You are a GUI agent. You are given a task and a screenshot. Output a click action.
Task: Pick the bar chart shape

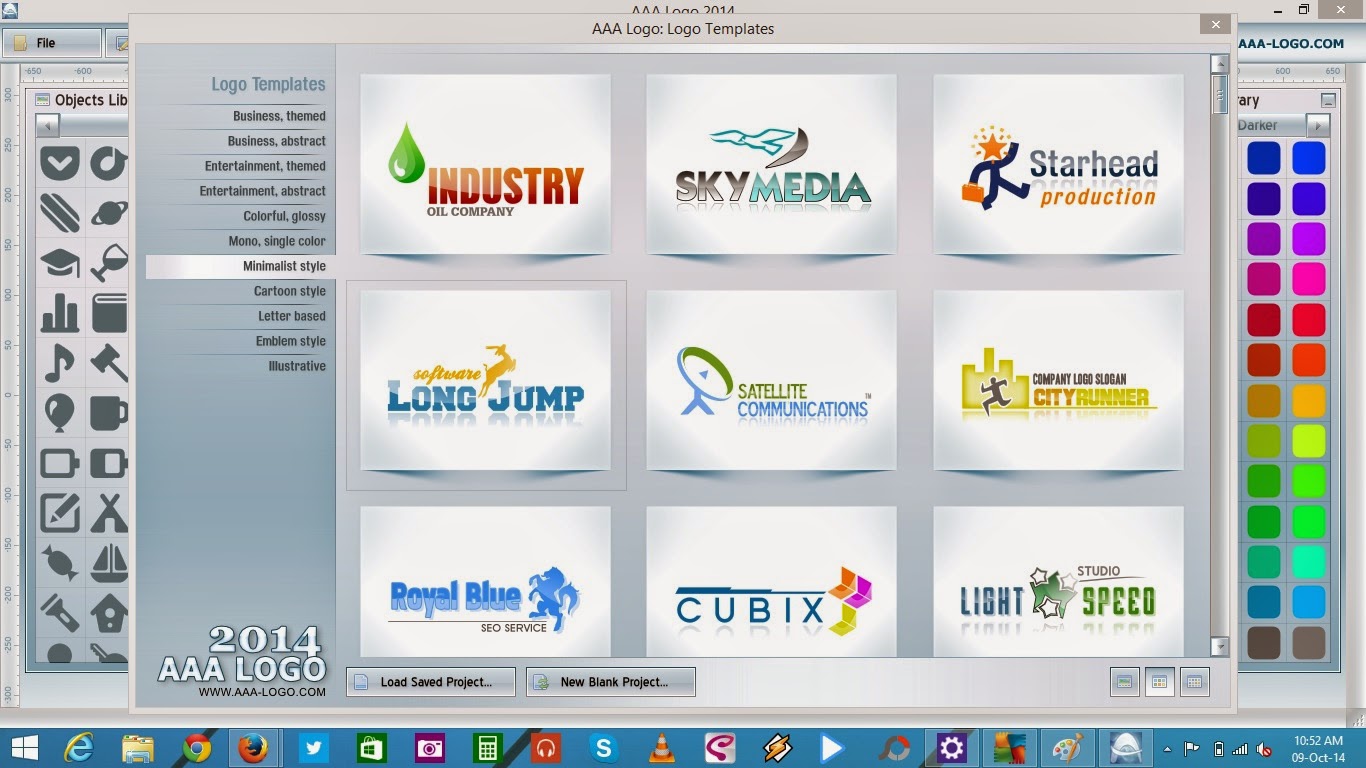point(60,312)
